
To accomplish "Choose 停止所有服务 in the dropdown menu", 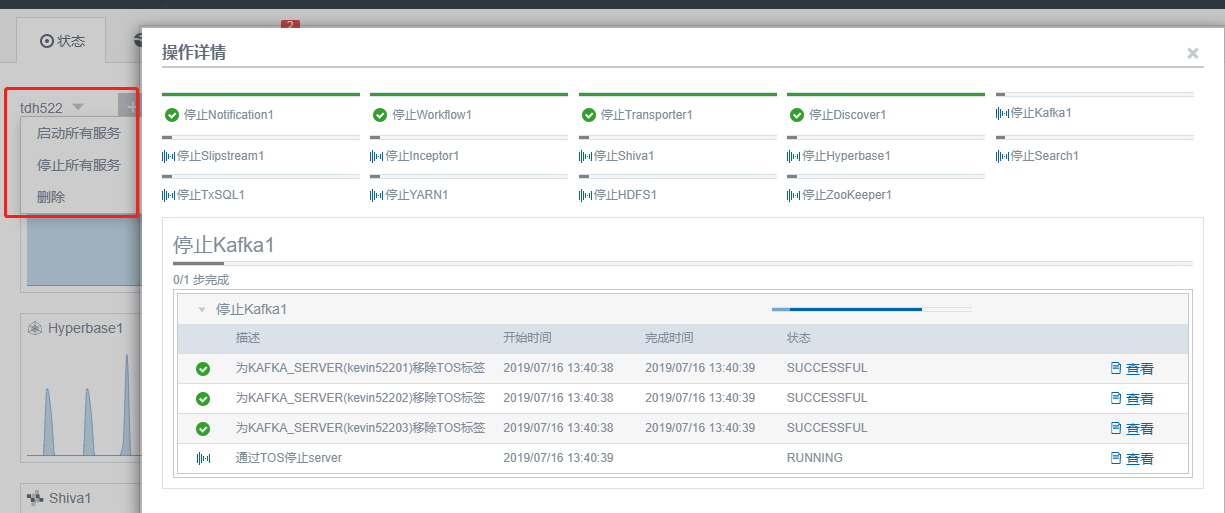I will point(78,165).
